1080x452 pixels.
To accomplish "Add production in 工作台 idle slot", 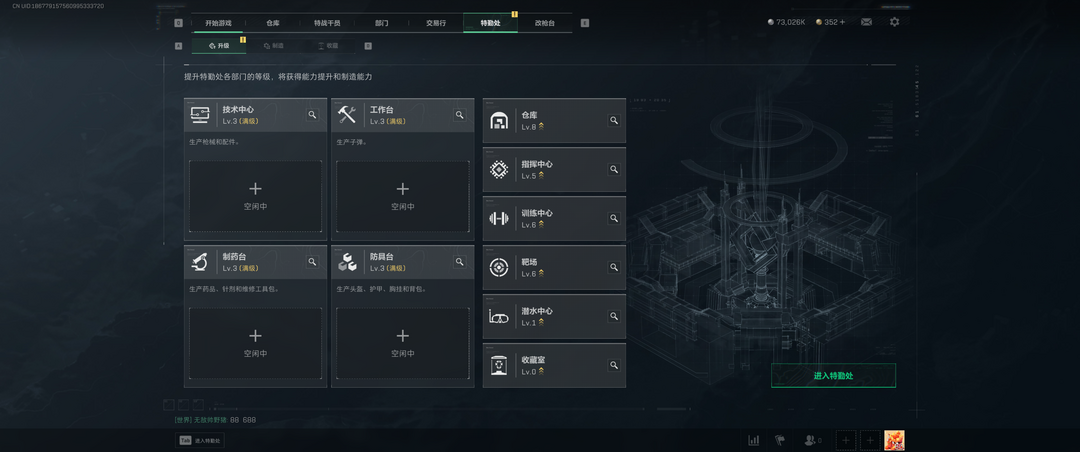I will (403, 196).
